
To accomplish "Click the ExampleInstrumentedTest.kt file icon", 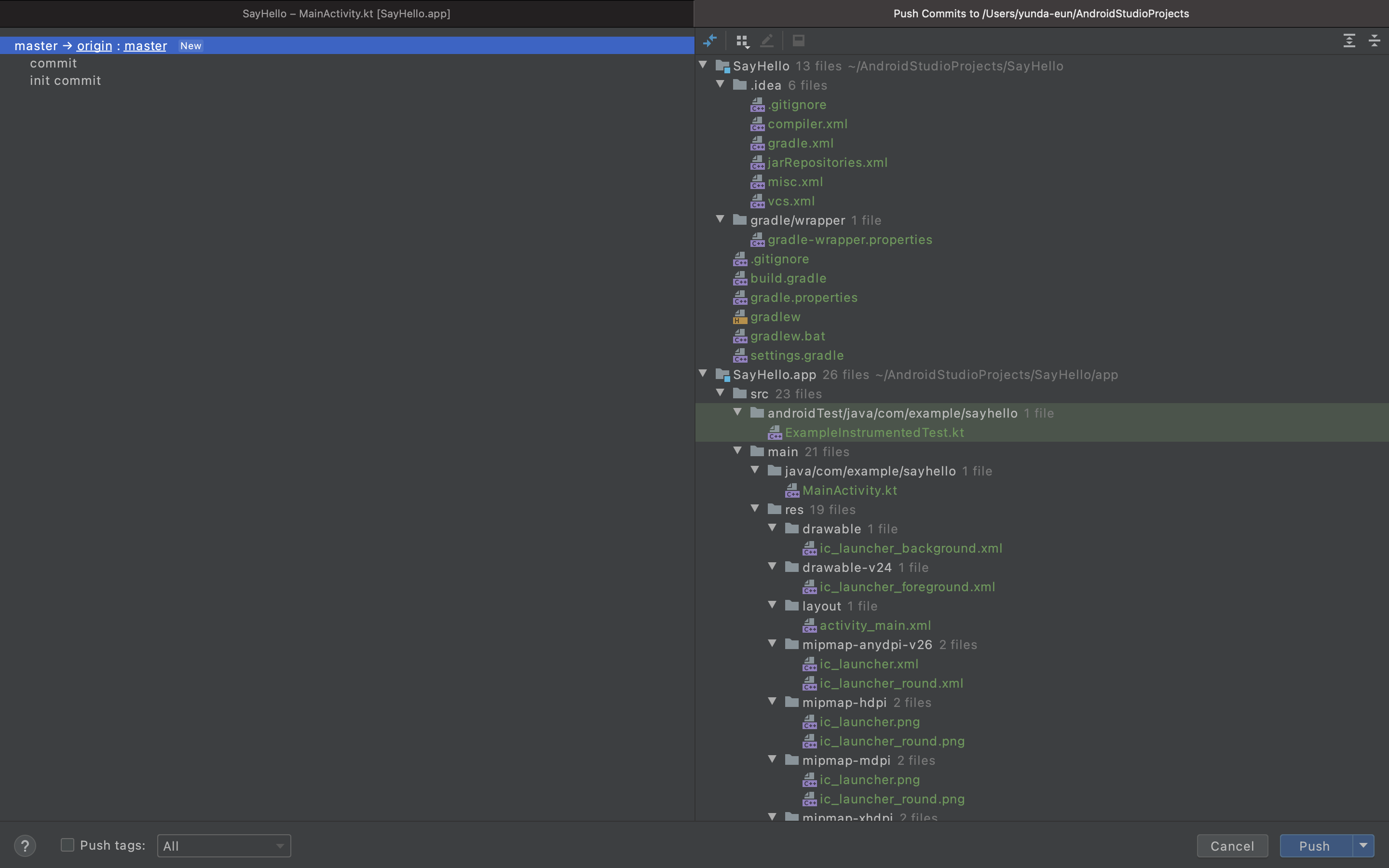I will coord(775,432).
